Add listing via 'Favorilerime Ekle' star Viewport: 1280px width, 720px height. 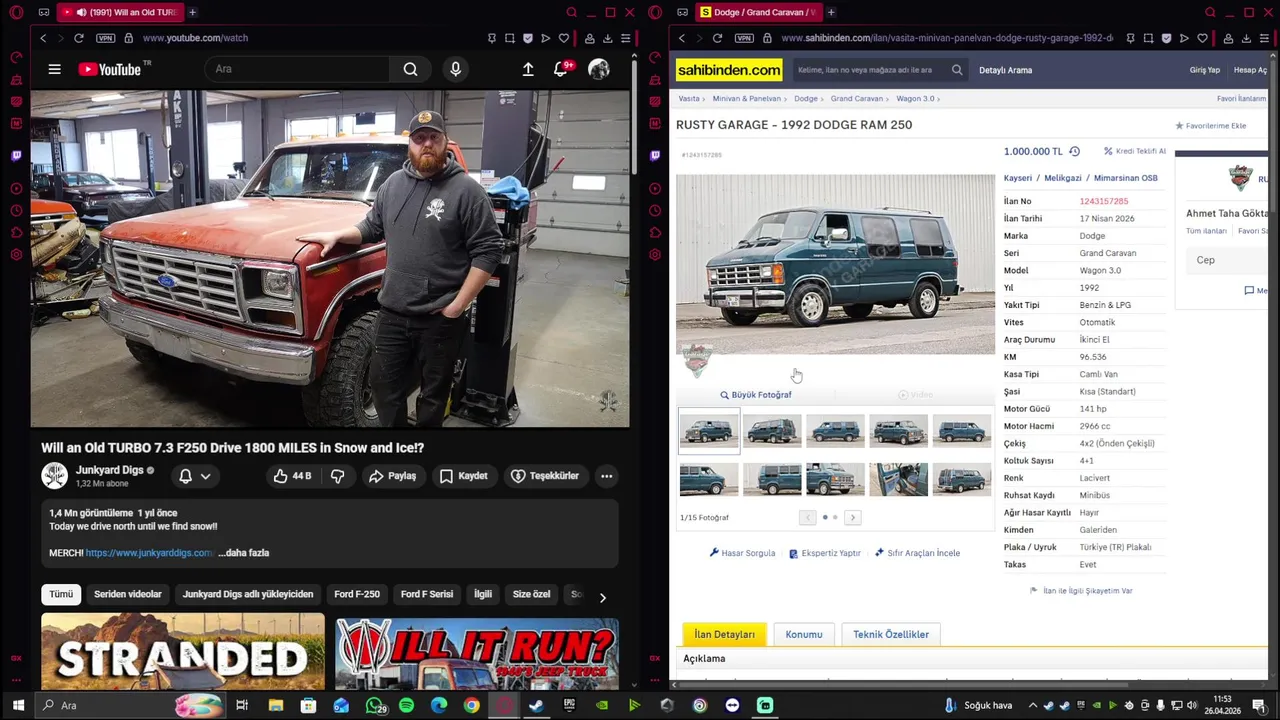1210,126
